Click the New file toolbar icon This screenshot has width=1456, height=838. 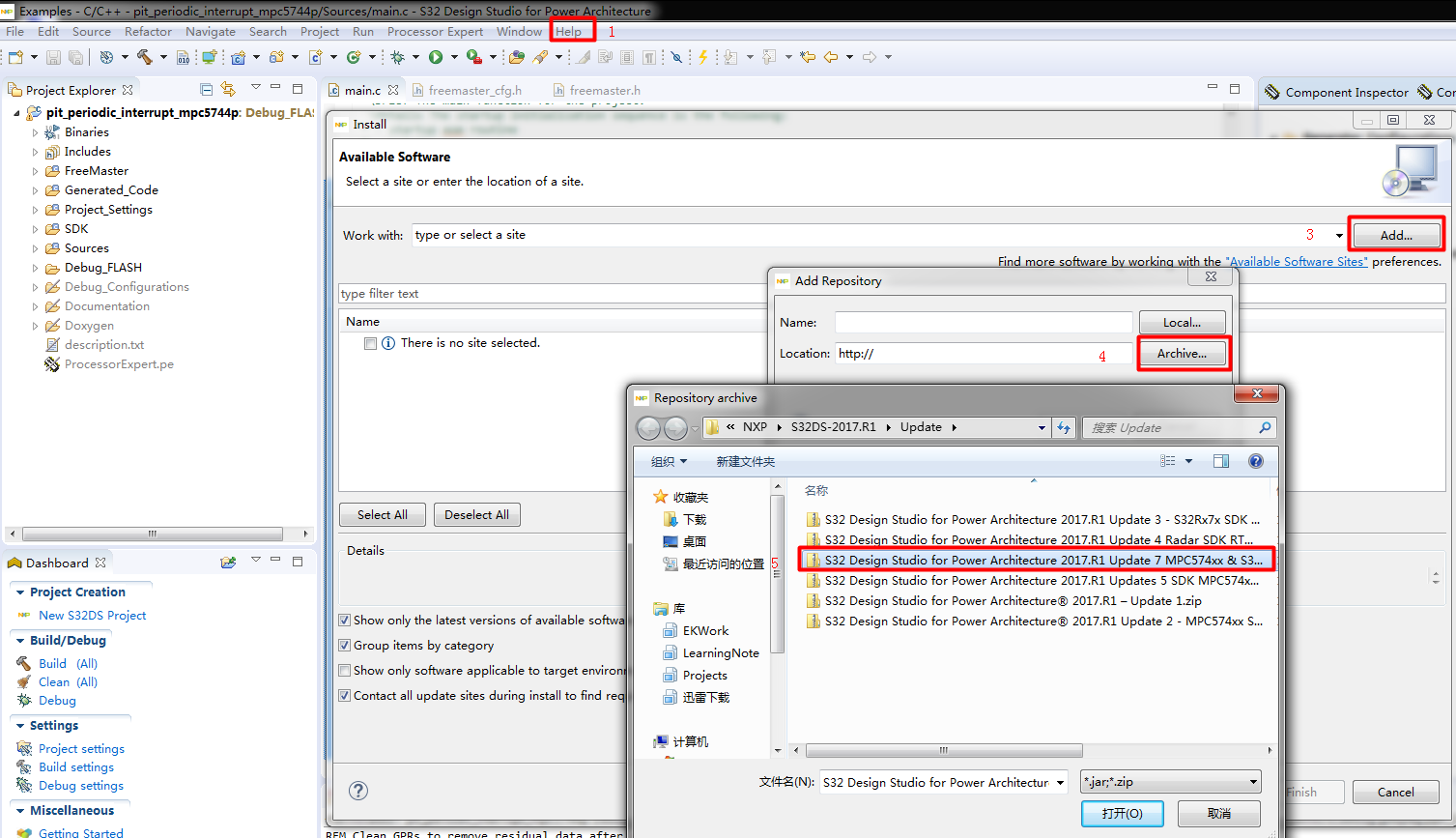point(15,57)
